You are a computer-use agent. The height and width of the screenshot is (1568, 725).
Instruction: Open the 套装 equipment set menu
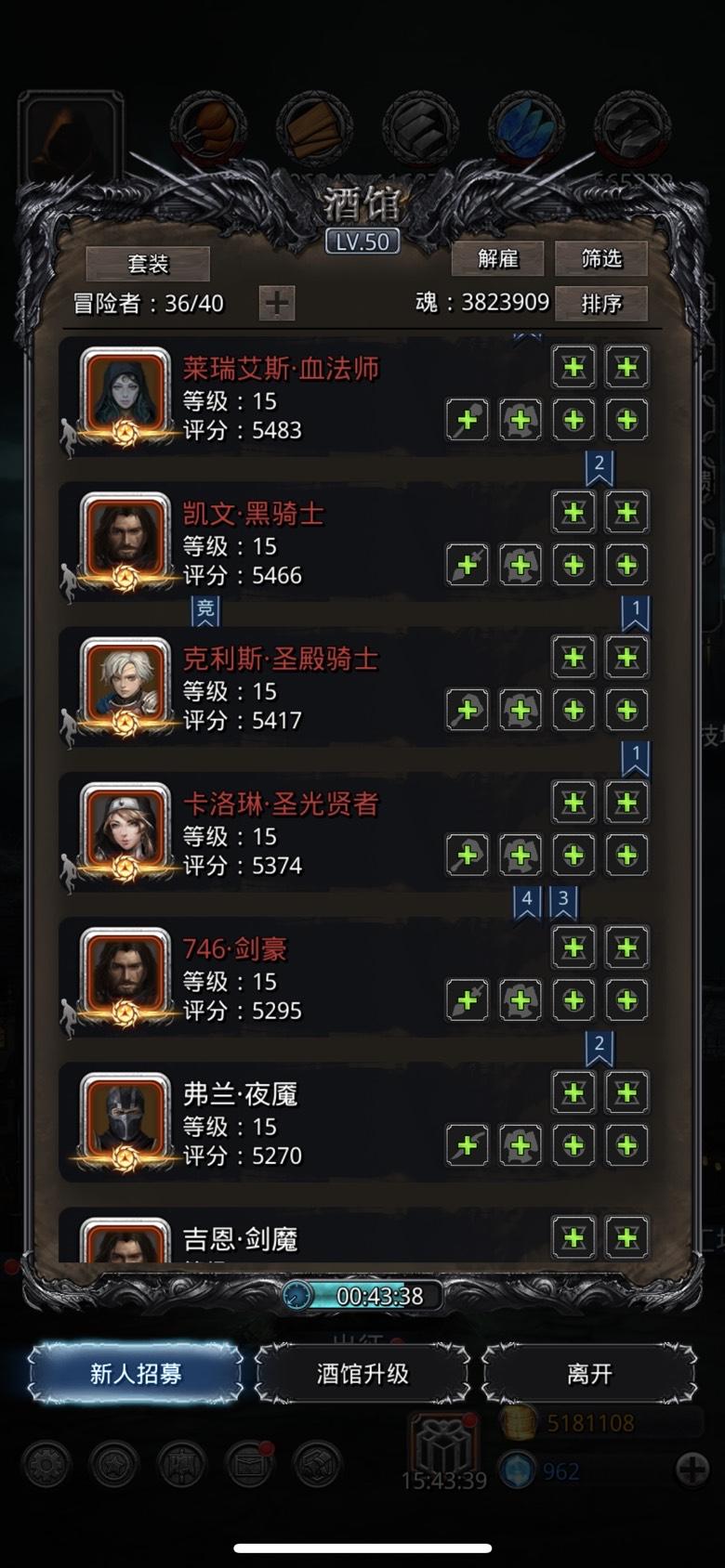pos(148,264)
